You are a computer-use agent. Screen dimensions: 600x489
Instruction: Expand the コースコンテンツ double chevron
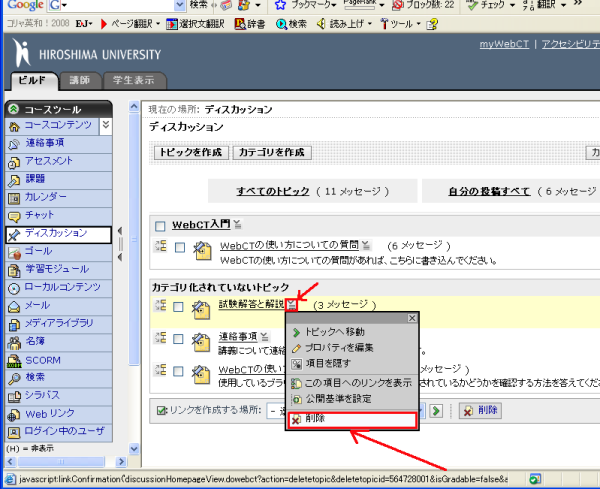pos(106,125)
